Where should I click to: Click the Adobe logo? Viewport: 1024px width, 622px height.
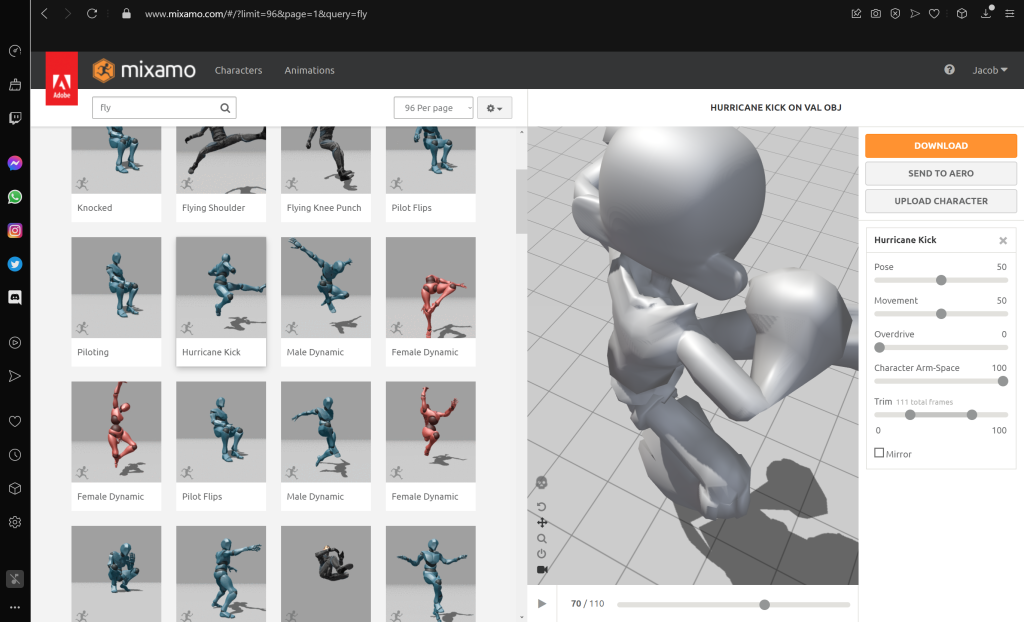(62, 78)
